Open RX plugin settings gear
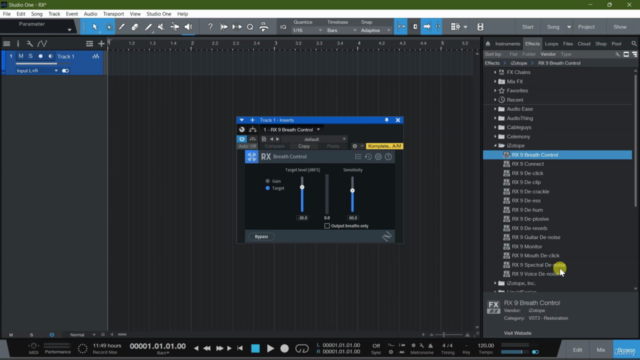This screenshot has height=360, width=640. pyautogui.click(x=378, y=157)
